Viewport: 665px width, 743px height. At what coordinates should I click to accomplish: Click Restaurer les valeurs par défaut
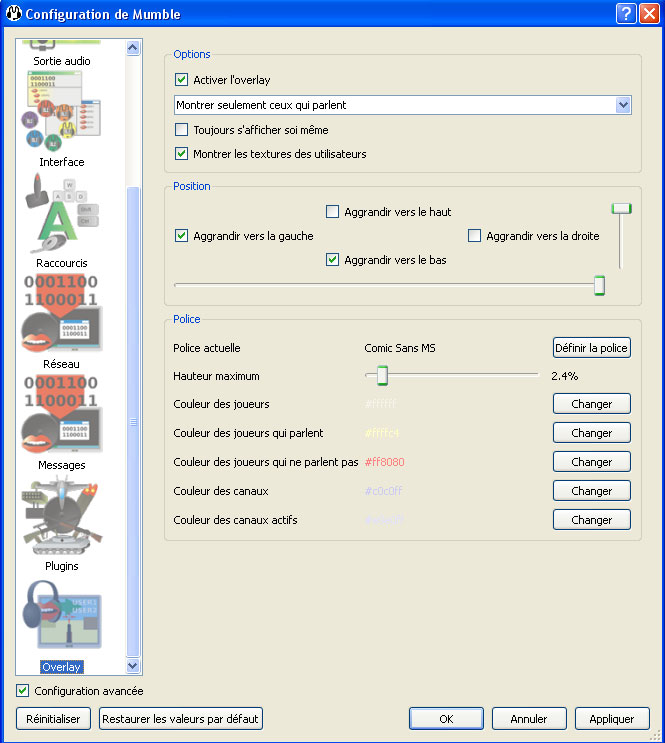click(181, 719)
